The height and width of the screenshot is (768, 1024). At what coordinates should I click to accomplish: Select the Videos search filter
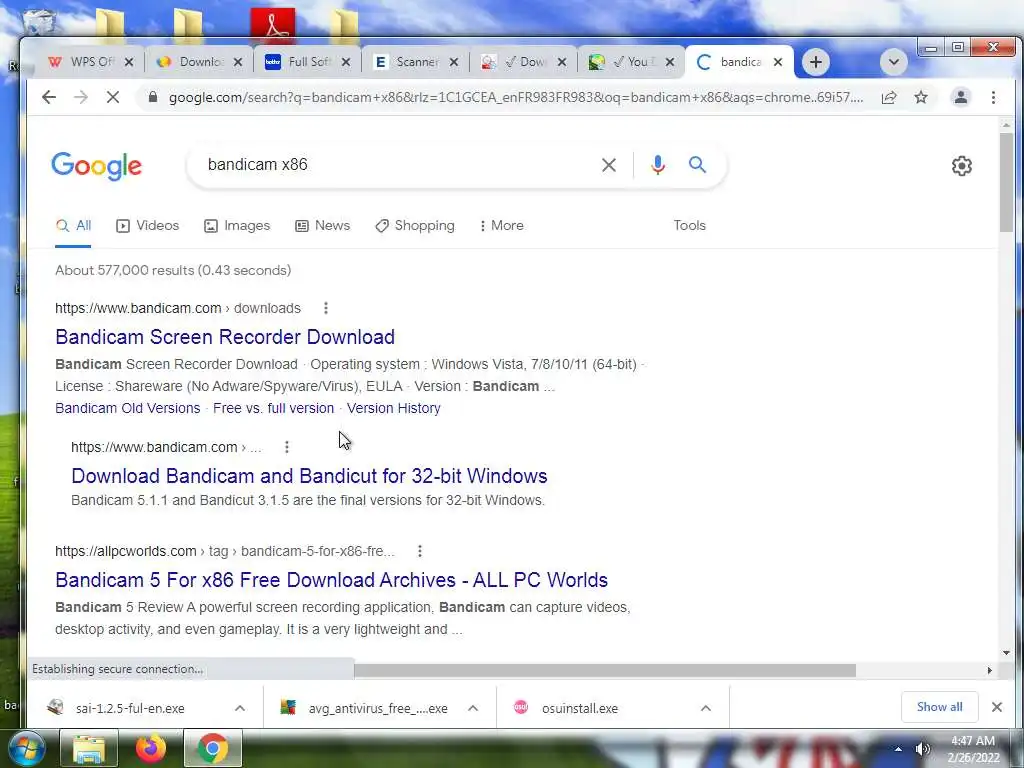(x=148, y=225)
